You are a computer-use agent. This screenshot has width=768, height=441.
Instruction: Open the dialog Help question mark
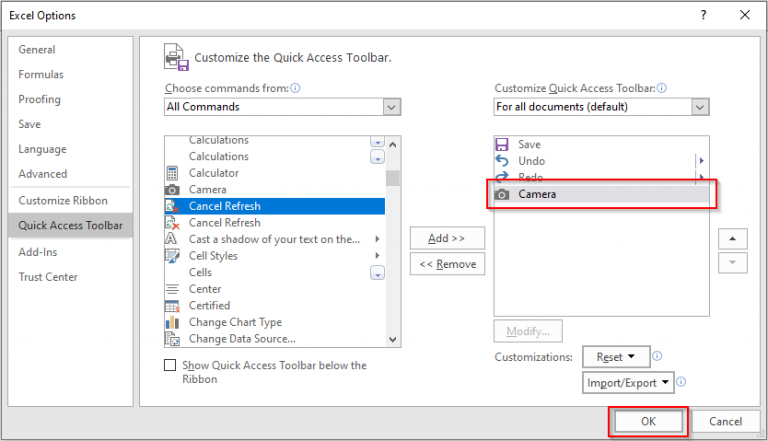point(703,15)
